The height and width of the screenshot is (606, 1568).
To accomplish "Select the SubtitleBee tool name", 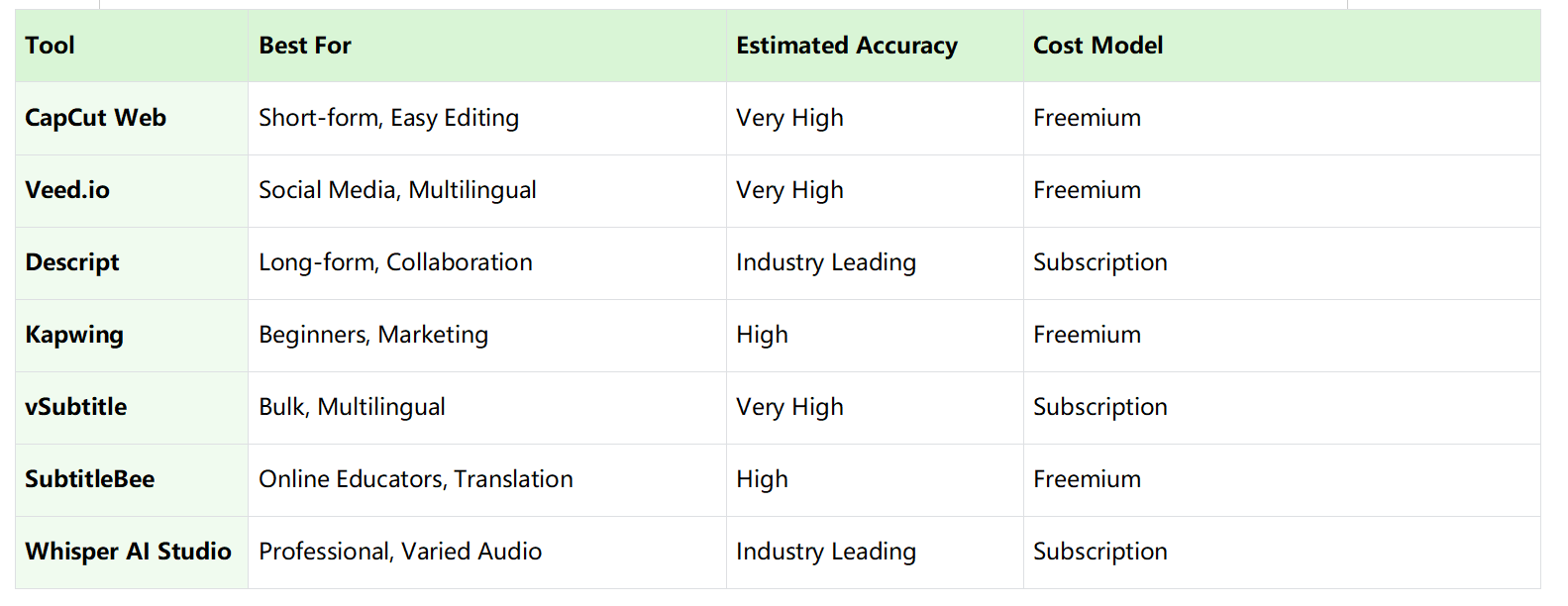I will (x=90, y=479).
